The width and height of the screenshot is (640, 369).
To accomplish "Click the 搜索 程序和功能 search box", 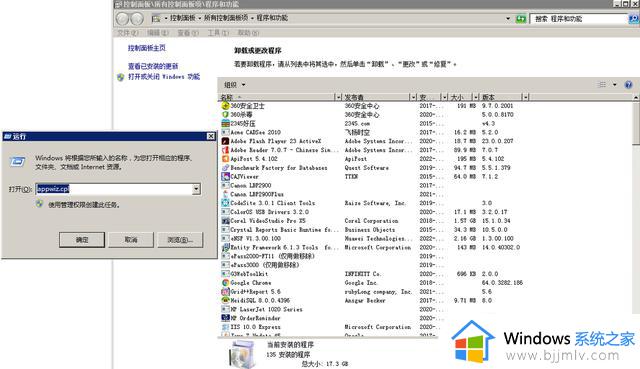I will coord(580,19).
